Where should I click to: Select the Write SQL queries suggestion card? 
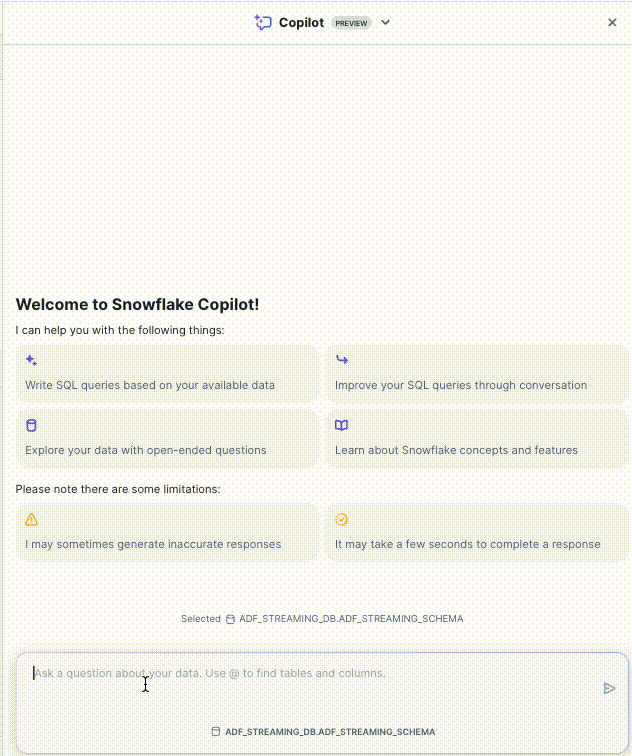(167, 374)
